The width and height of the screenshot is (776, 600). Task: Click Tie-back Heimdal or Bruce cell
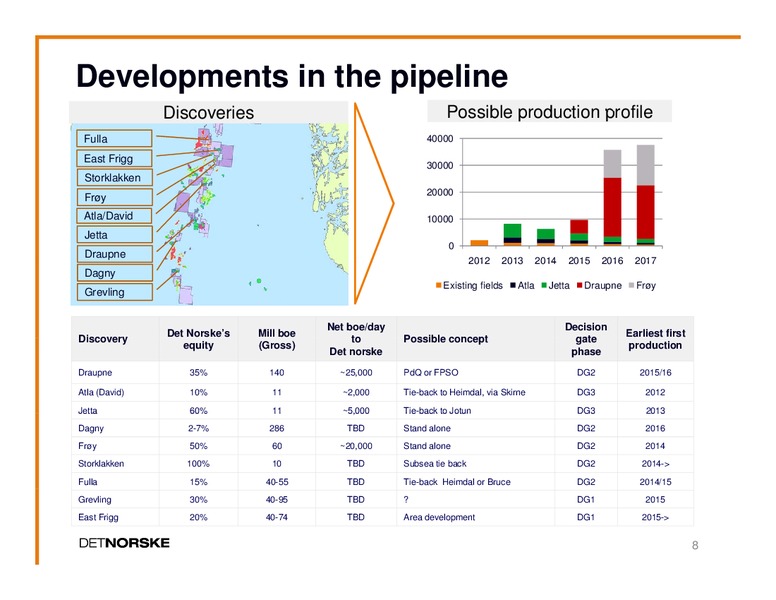(x=457, y=482)
